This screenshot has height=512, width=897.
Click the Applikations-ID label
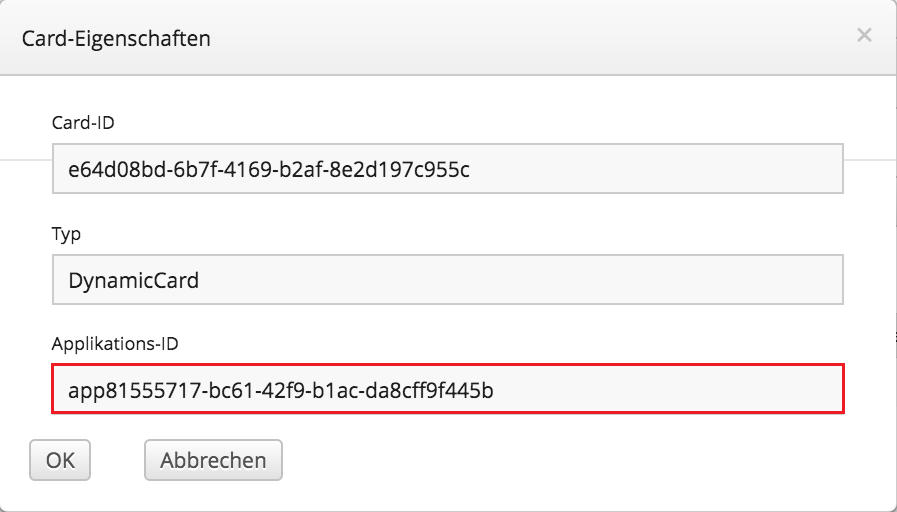point(115,344)
